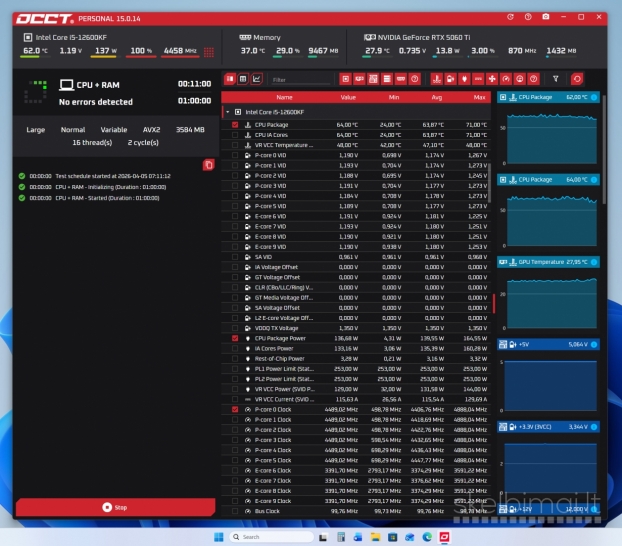Image resolution: width=622 pixels, height=546 pixels.
Task: Toggle the blue circle on the +5V graph
Action: (594, 344)
